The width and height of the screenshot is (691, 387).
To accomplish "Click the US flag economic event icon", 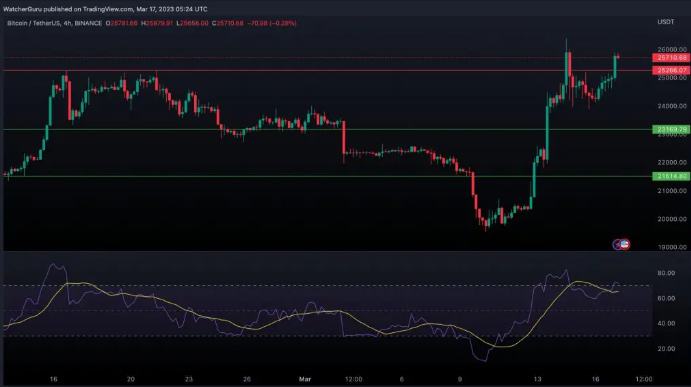I will point(625,244).
